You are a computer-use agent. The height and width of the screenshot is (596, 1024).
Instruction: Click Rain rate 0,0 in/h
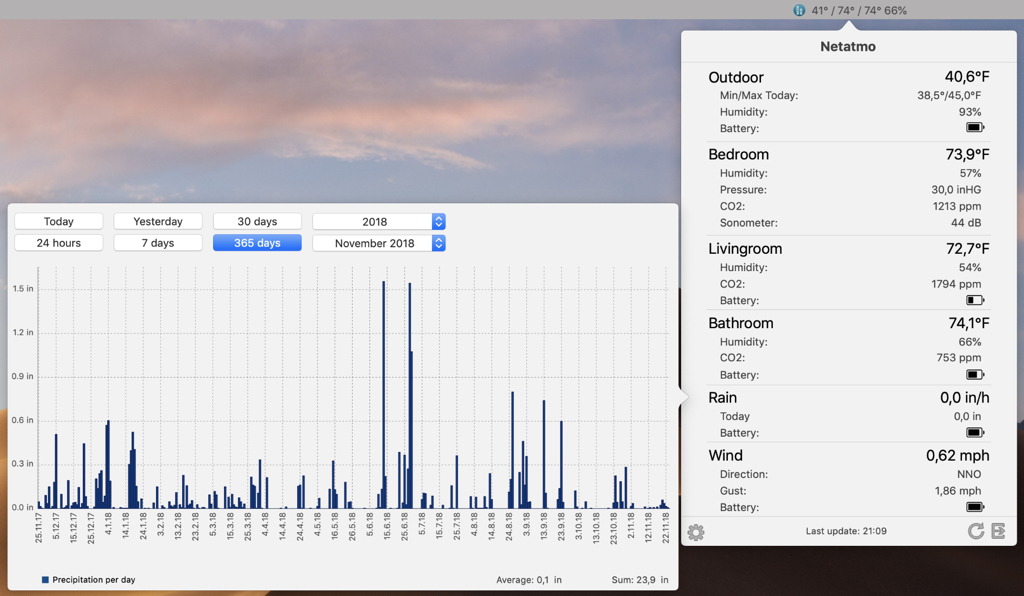965,398
